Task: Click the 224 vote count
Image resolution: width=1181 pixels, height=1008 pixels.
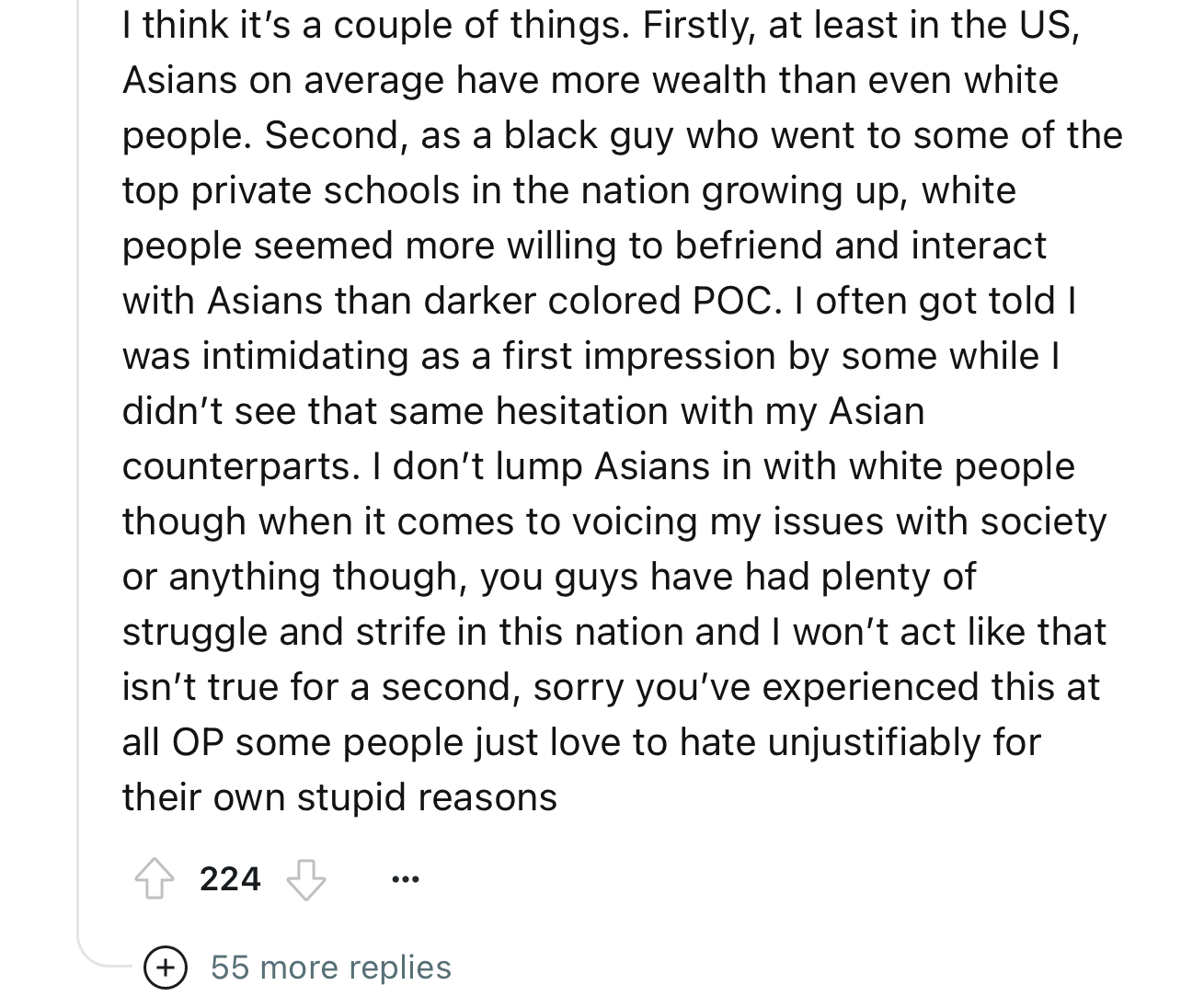Action: [x=230, y=880]
